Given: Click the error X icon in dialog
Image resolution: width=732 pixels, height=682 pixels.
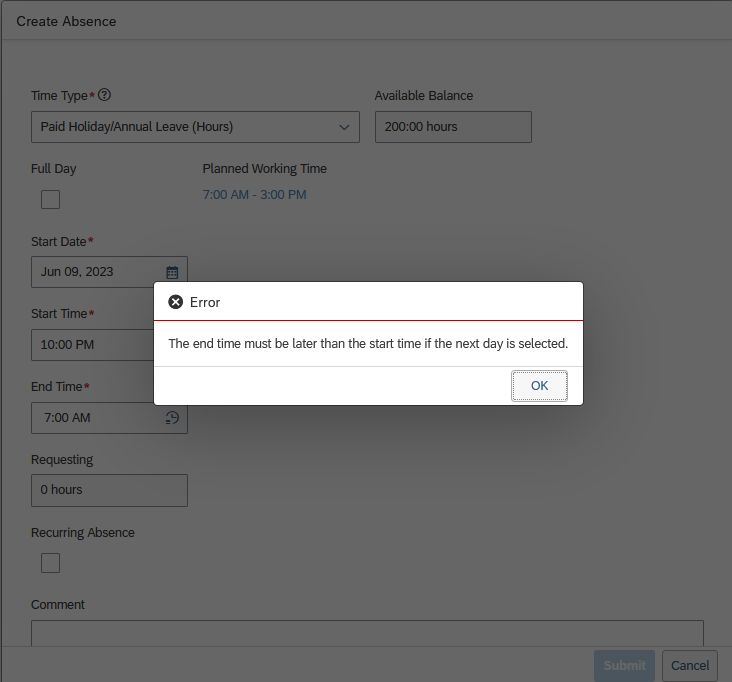Looking at the screenshot, I should click(176, 302).
